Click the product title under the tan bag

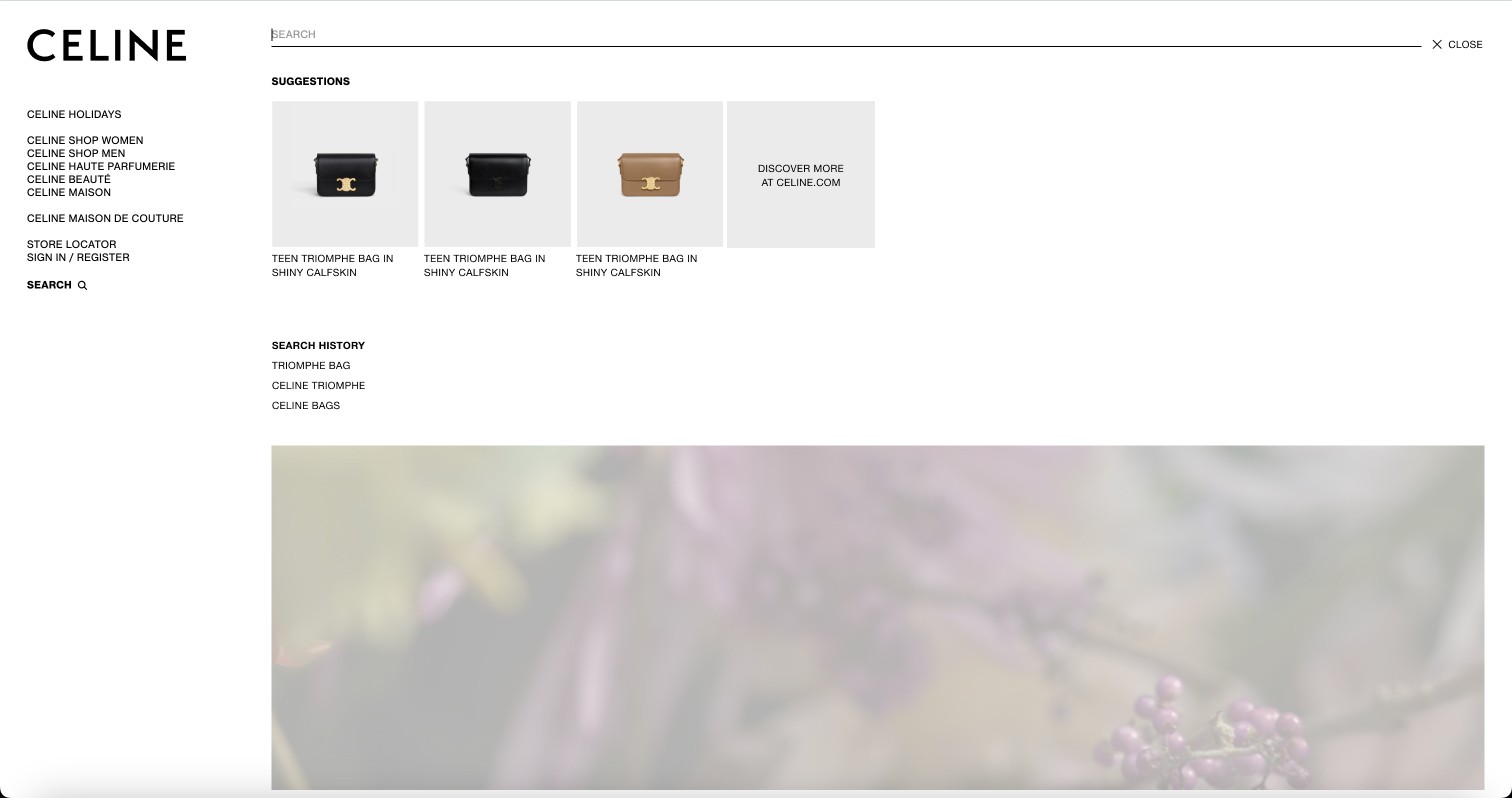(x=637, y=265)
